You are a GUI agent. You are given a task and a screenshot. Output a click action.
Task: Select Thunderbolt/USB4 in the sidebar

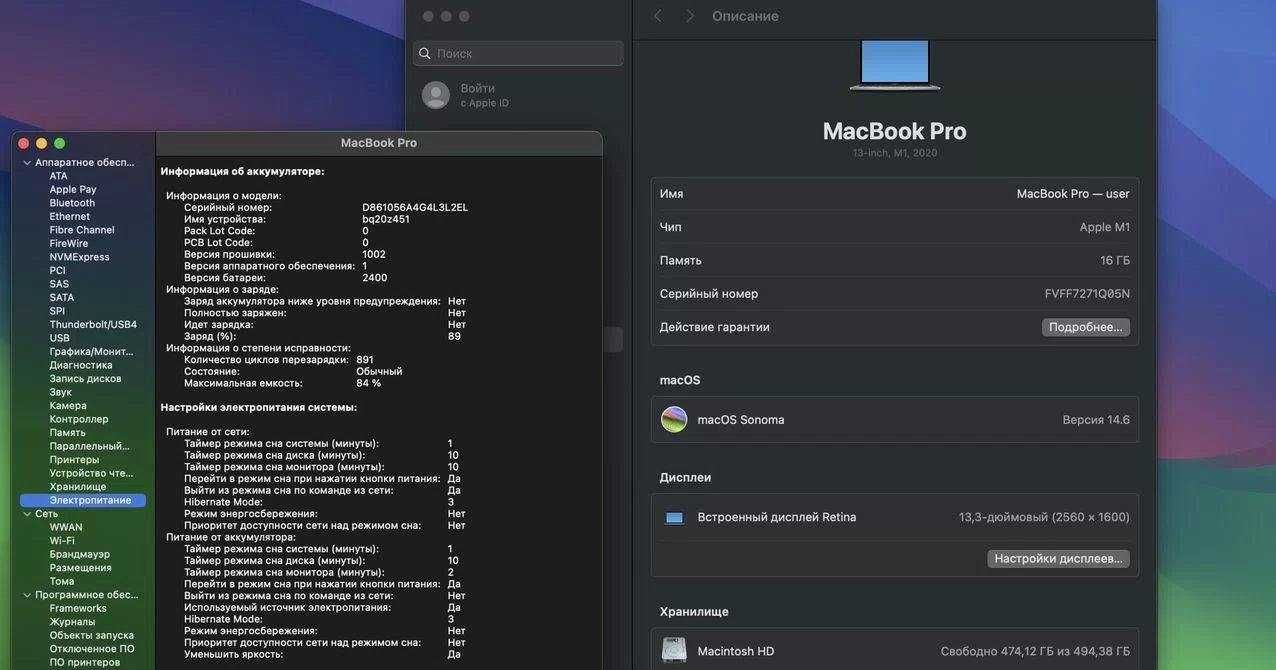click(93, 325)
